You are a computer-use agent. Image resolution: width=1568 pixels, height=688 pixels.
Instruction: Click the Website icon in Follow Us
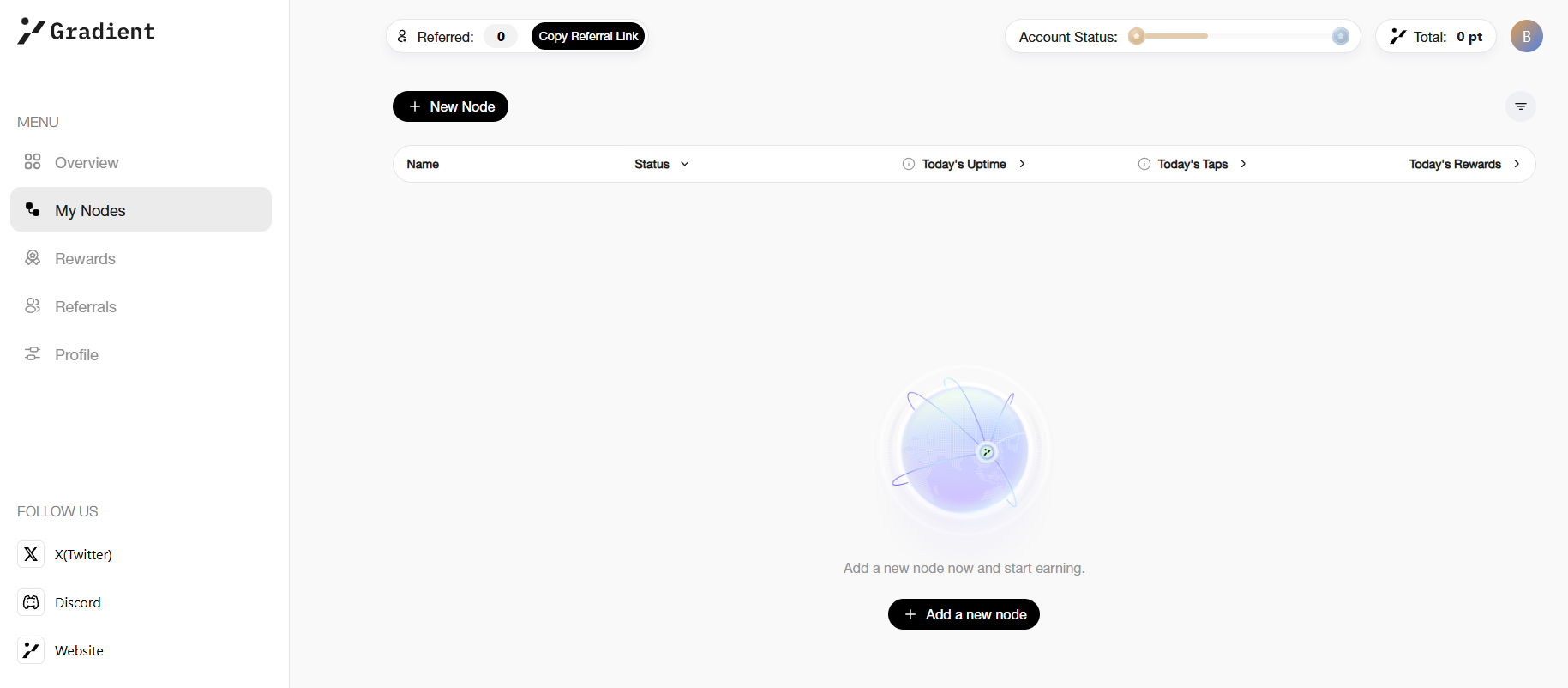click(x=31, y=650)
